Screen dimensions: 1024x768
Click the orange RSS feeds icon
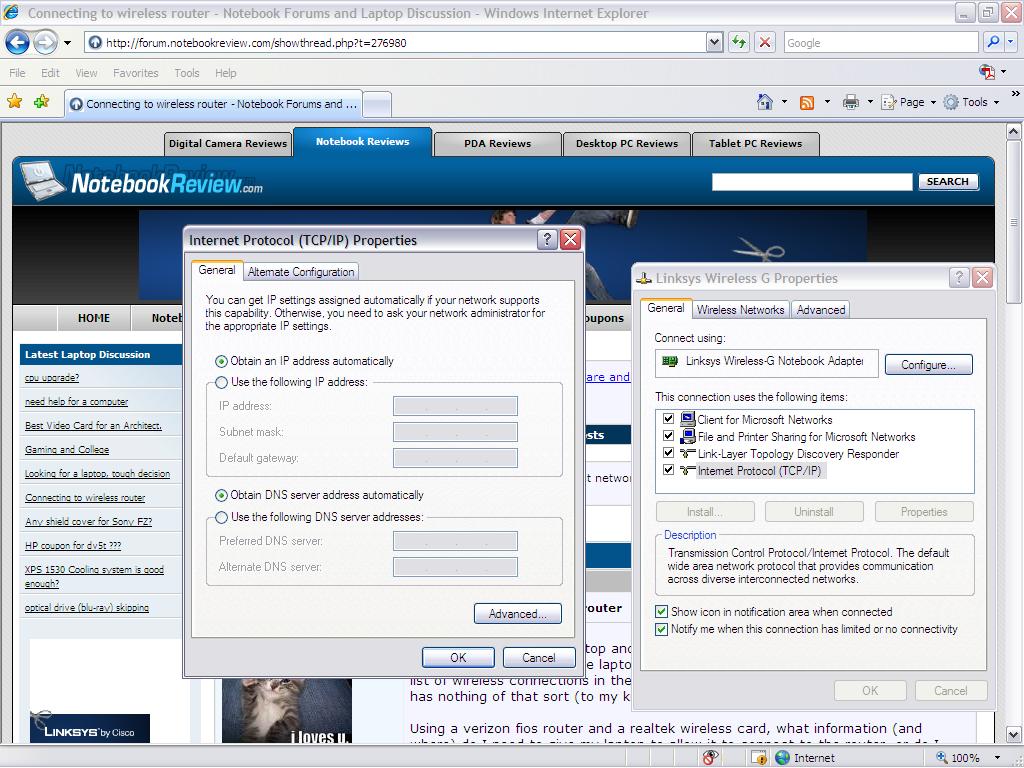pyautogui.click(x=807, y=103)
